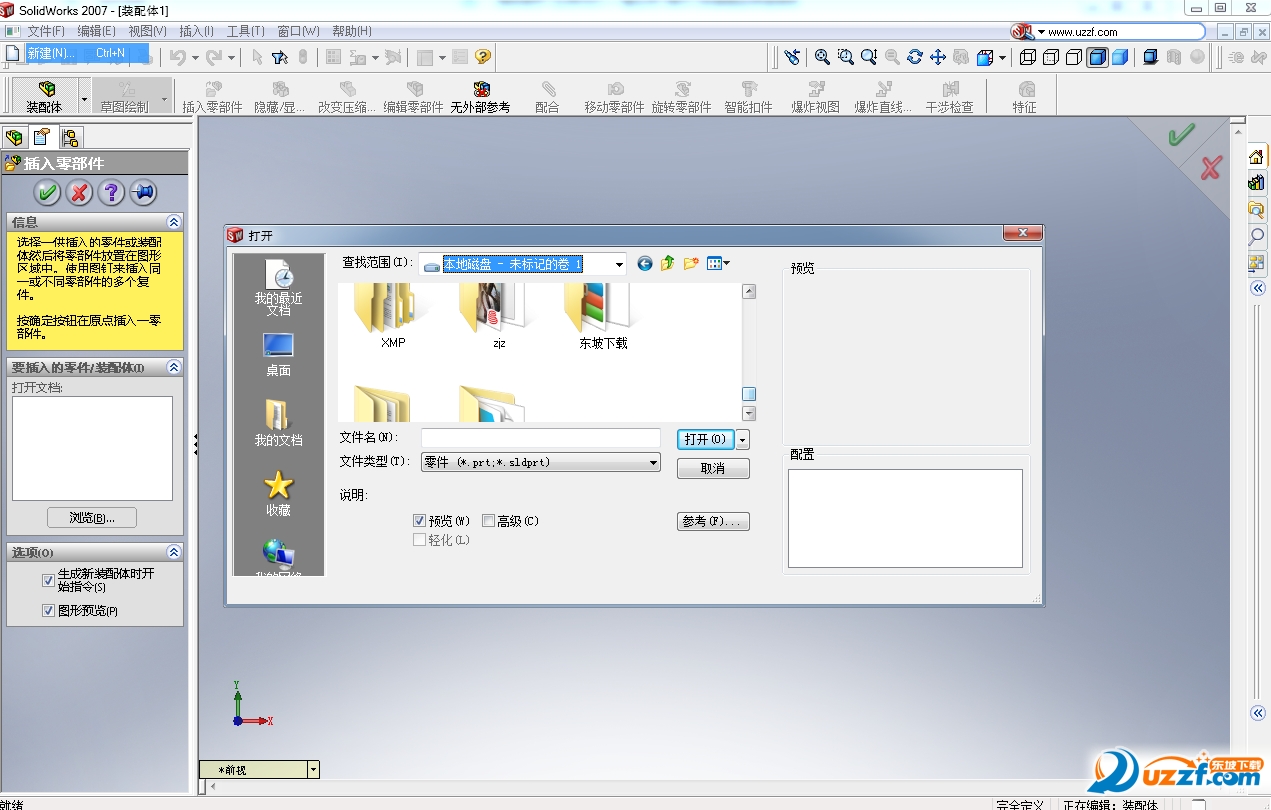The height and width of the screenshot is (810, 1271).
Task: Select the 移动零部件 tool
Action: 616,95
